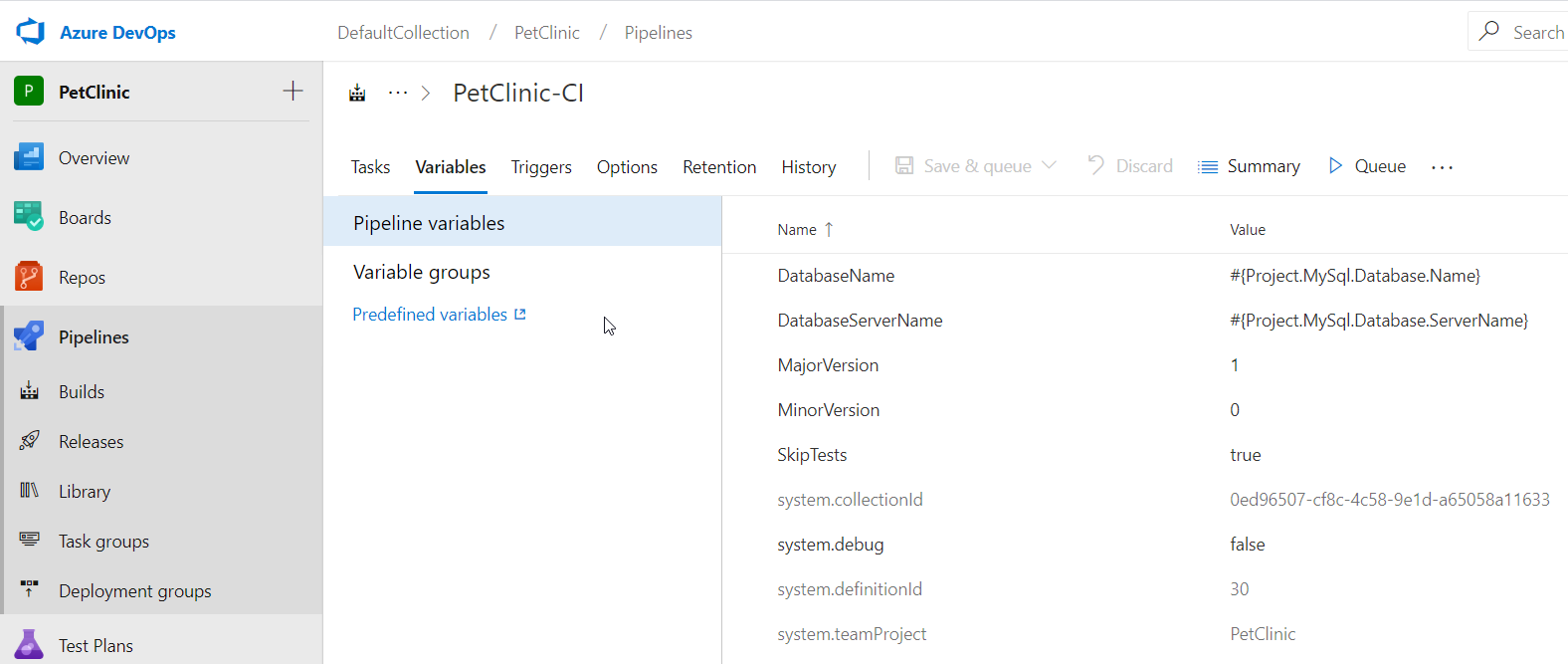Viewport: 1568px width, 664px height.
Task: Sort variables by the Name column header
Action: pyautogui.click(x=797, y=230)
